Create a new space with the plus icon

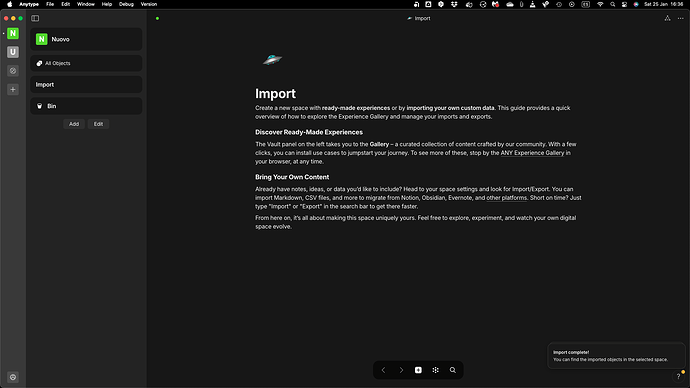pyautogui.click(x=13, y=90)
